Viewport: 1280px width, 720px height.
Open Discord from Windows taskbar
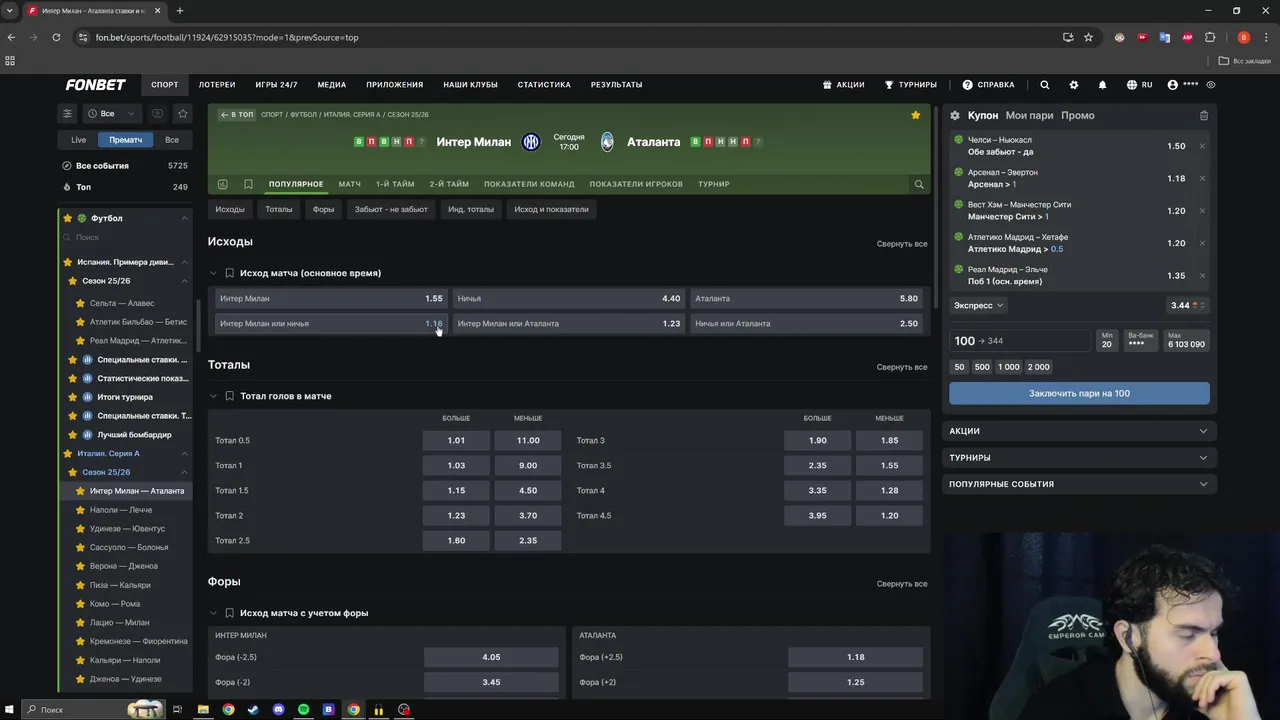(278, 710)
